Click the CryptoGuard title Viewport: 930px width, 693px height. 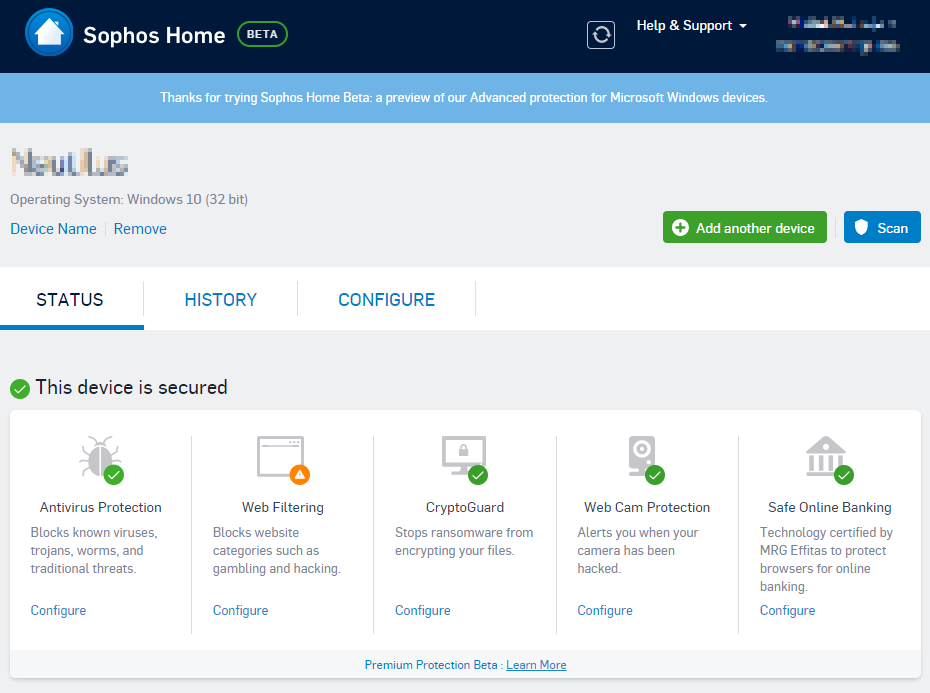(x=465, y=507)
